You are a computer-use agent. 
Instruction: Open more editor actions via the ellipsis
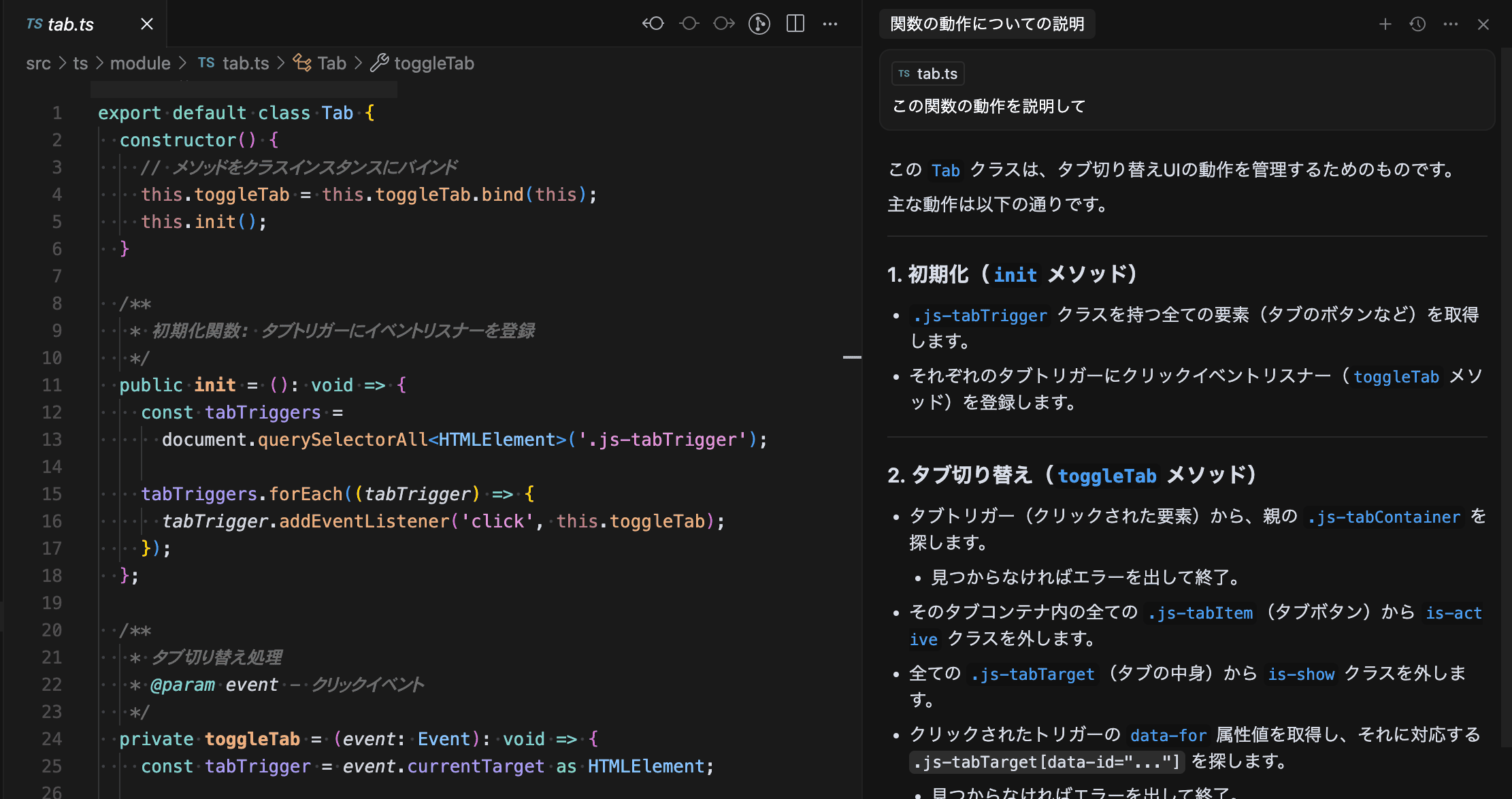click(830, 23)
